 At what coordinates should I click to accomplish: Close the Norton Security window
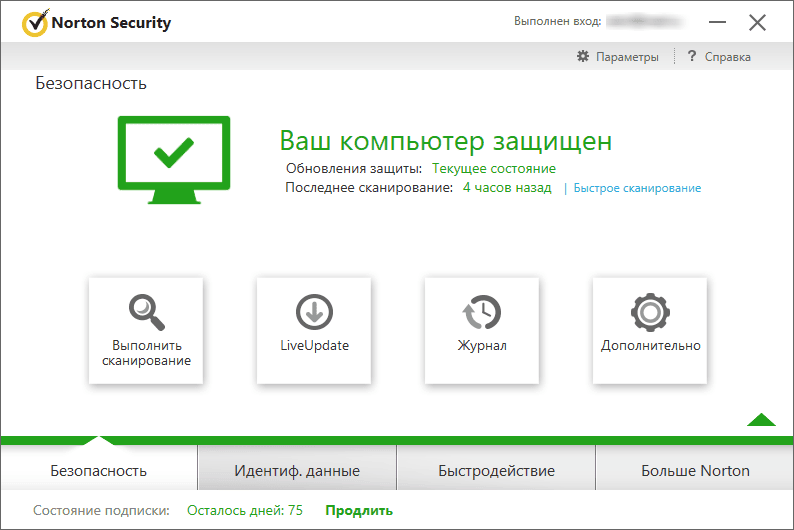pos(757,22)
